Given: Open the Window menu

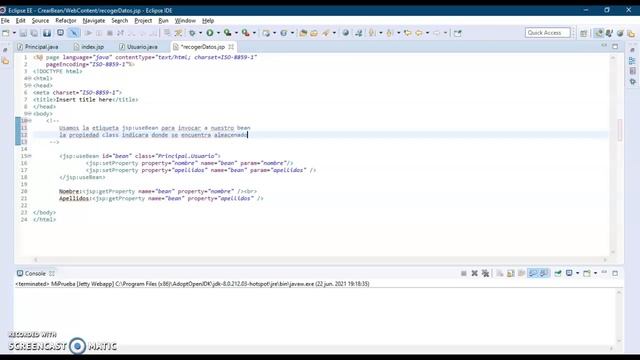Looking at the screenshot, I should (x=185, y=20).
